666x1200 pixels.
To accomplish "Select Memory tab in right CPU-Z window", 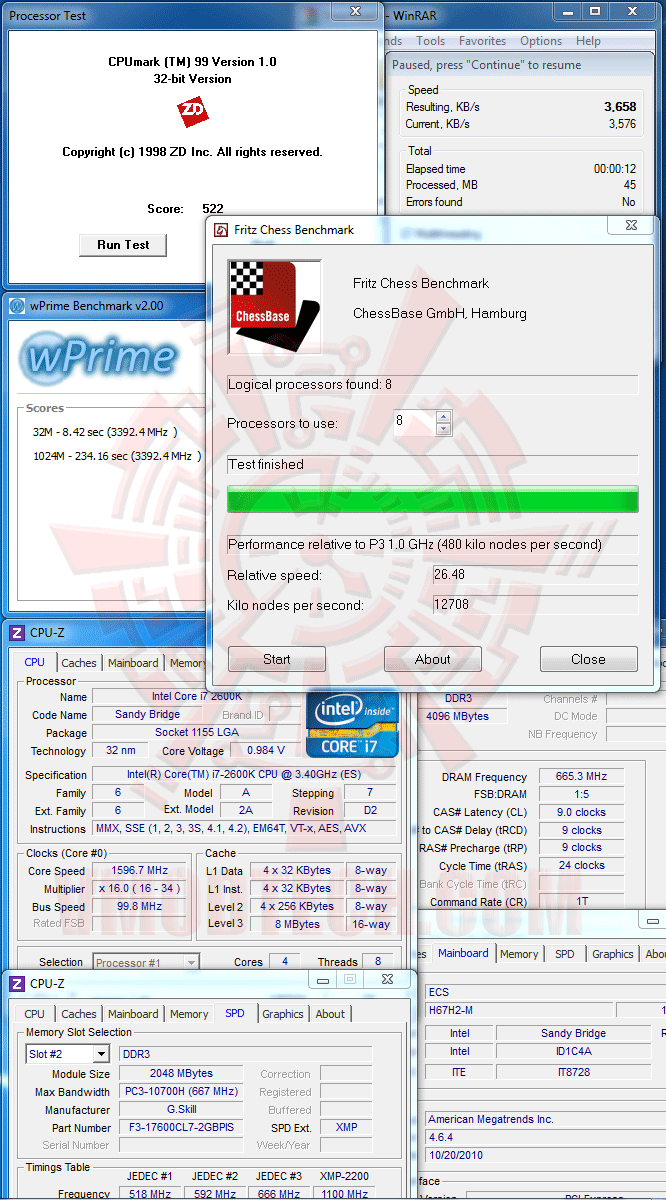I will (x=519, y=954).
